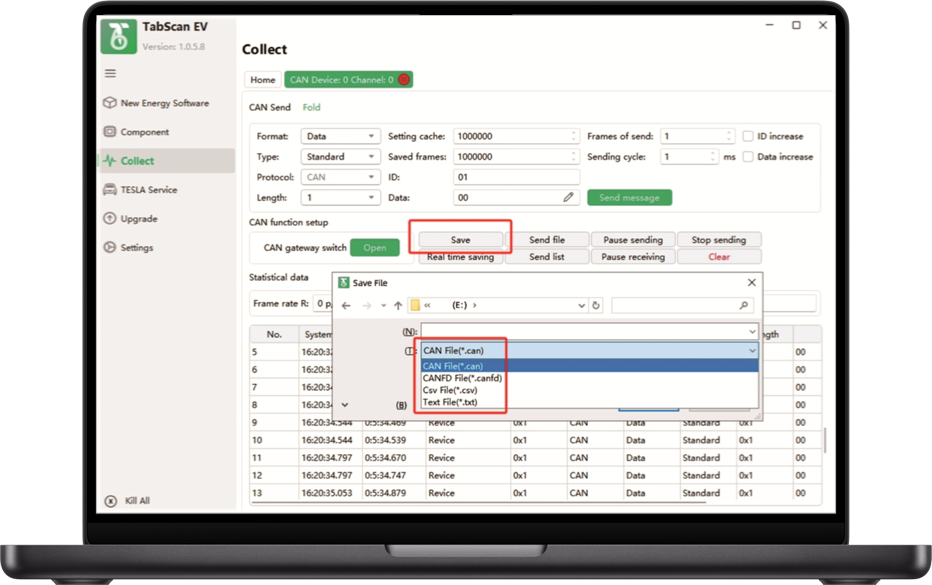Enable the ID increase checkbox
932x585 pixels.
(x=748, y=136)
